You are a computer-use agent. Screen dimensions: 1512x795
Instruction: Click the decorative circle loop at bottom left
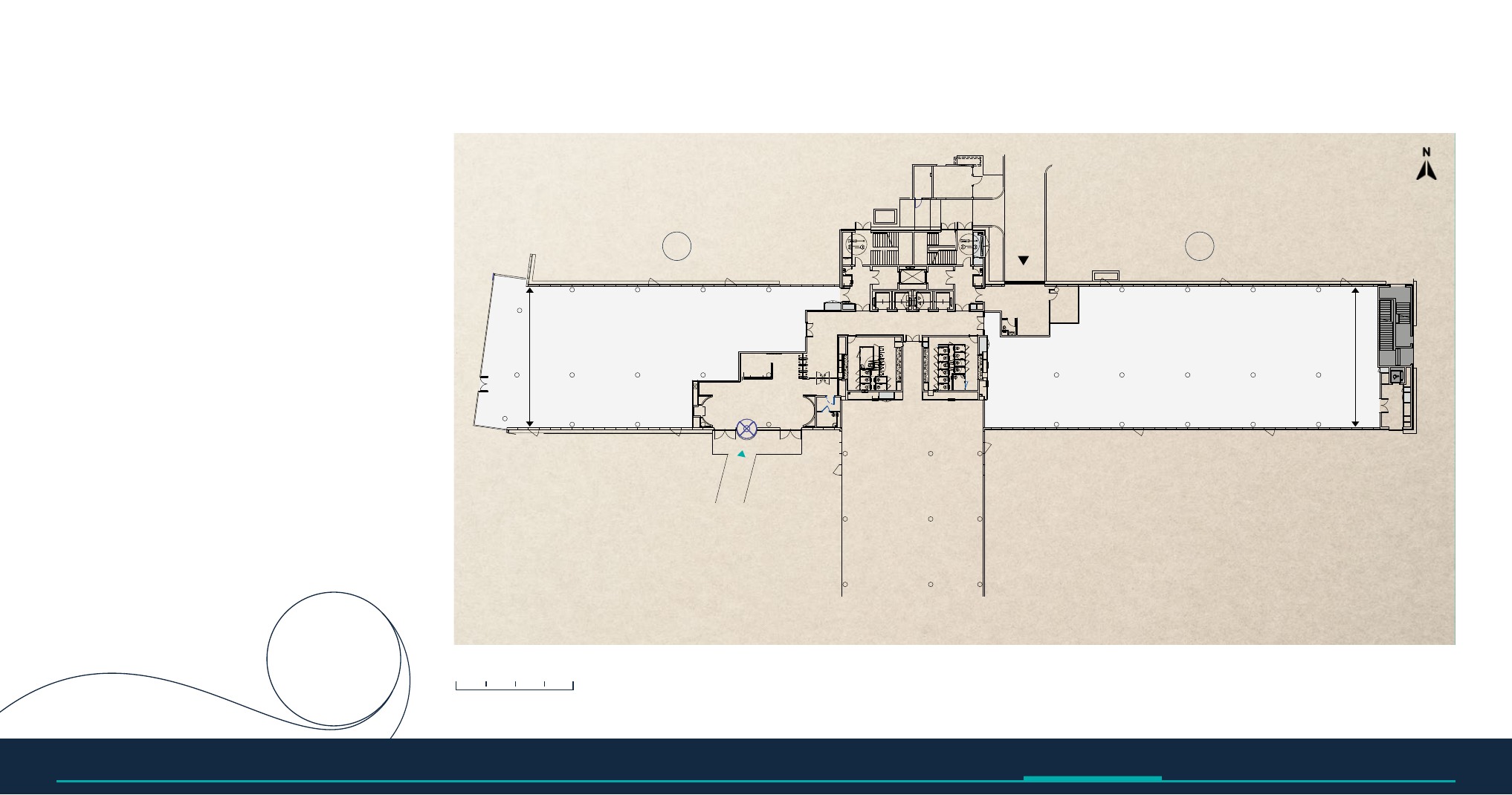[x=334, y=658]
